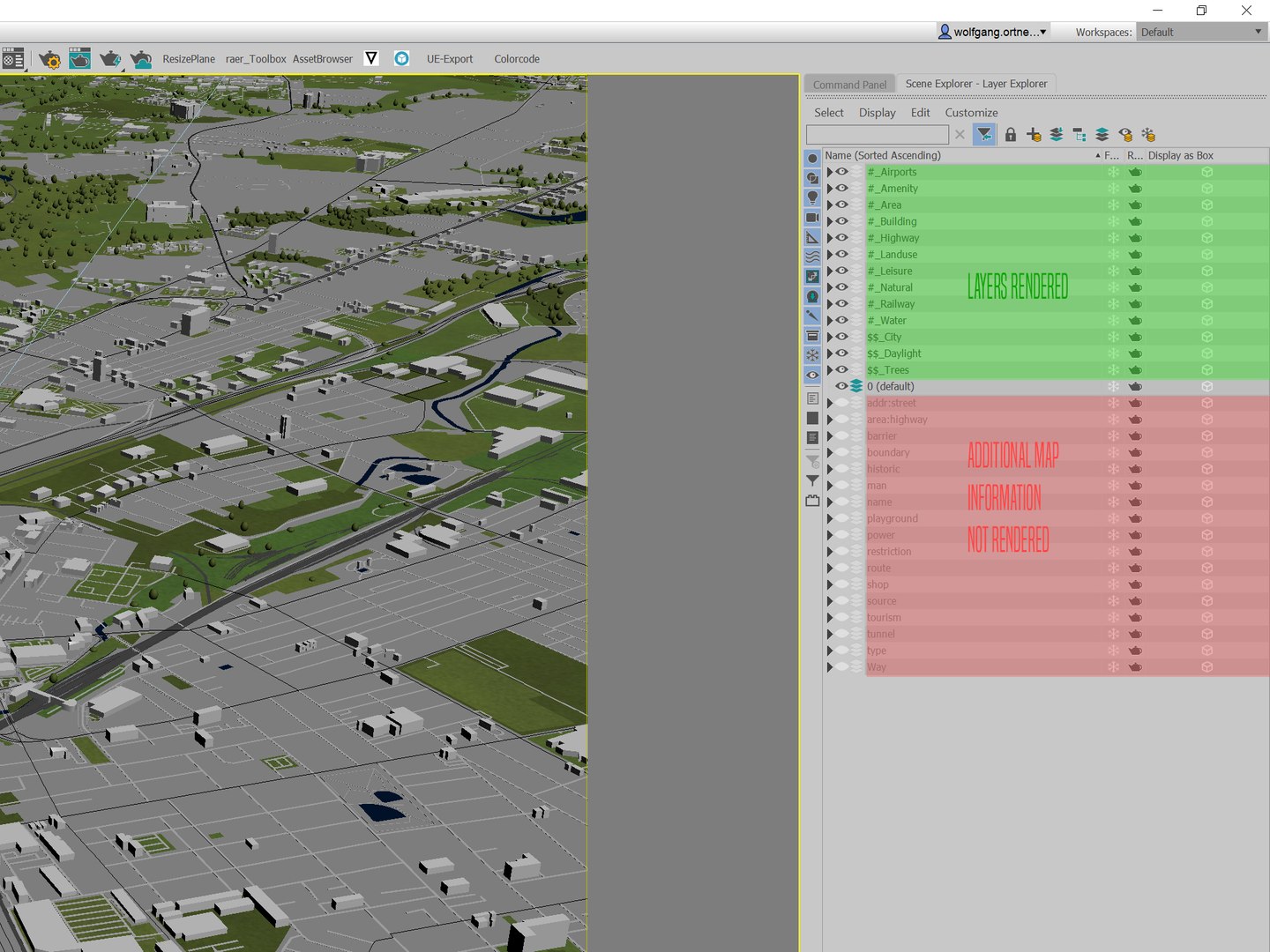Open the Rendered Frame Window icon
The height and width of the screenshot is (952, 1270).
[79, 59]
